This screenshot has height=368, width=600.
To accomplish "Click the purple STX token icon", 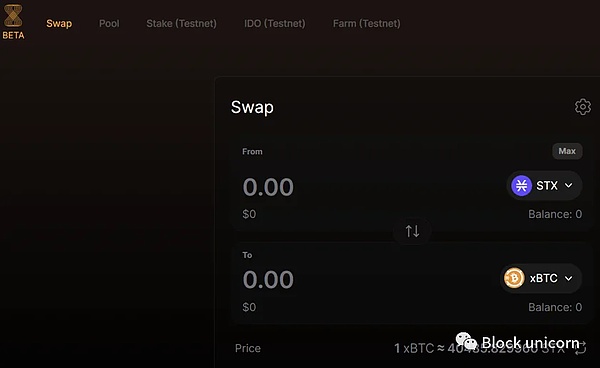I will pyautogui.click(x=521, y=186).
